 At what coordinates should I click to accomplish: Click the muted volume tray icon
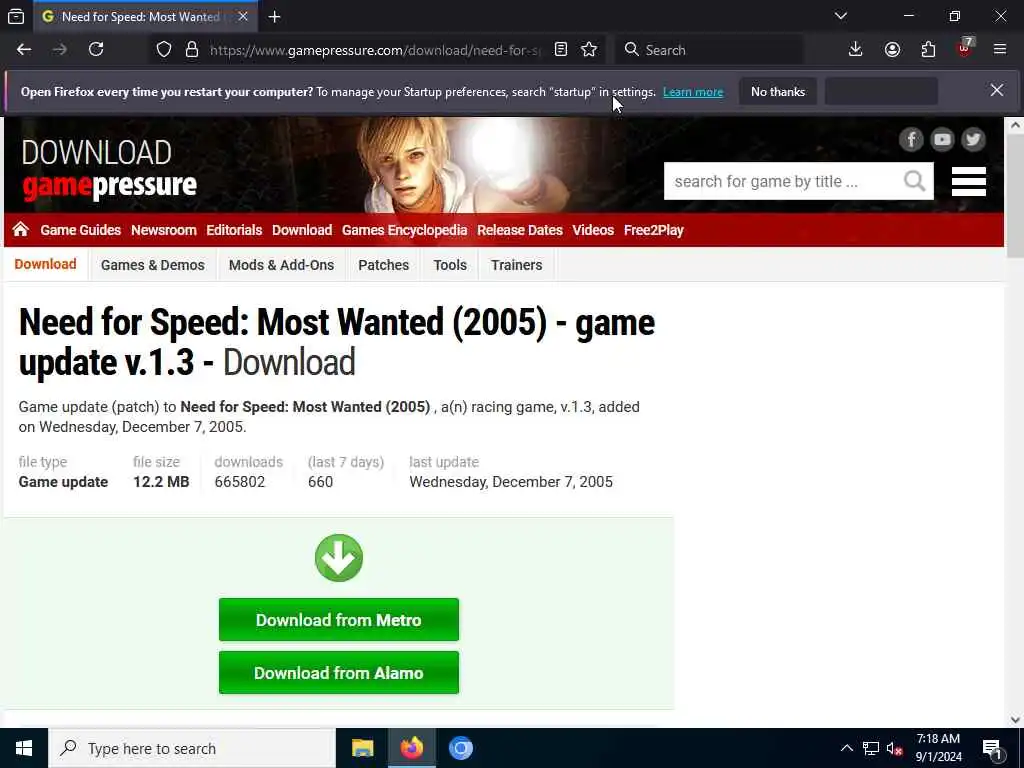point(895,748)
